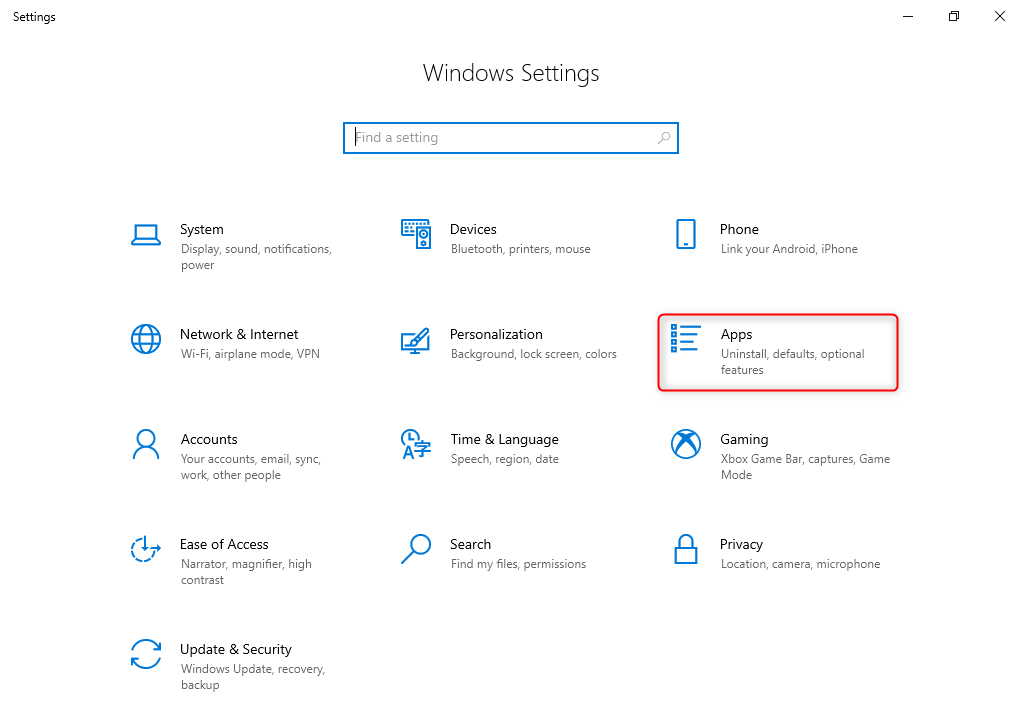The height and width of the screenshot is (725, 1017).
Task: Click the Phone icon
Action: click(x=686, y=233)
